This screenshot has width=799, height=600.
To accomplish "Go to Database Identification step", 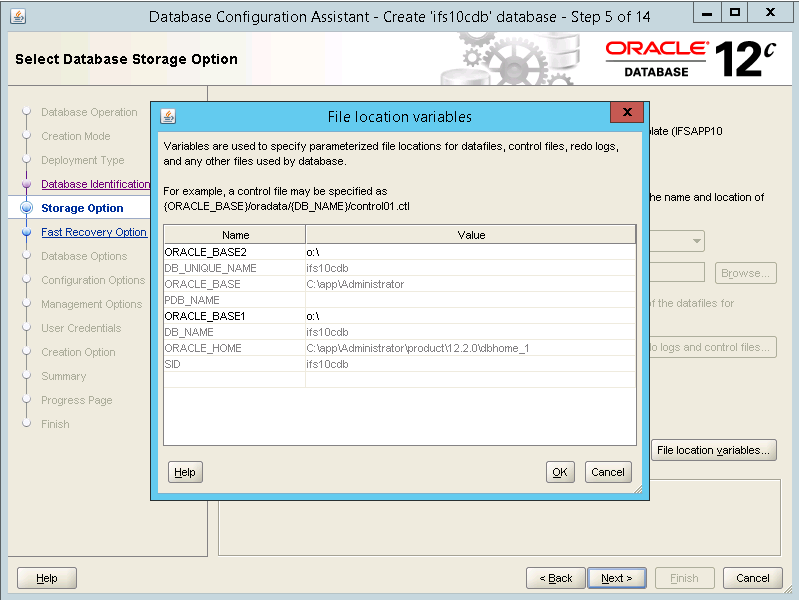I will tap(95, 184).
